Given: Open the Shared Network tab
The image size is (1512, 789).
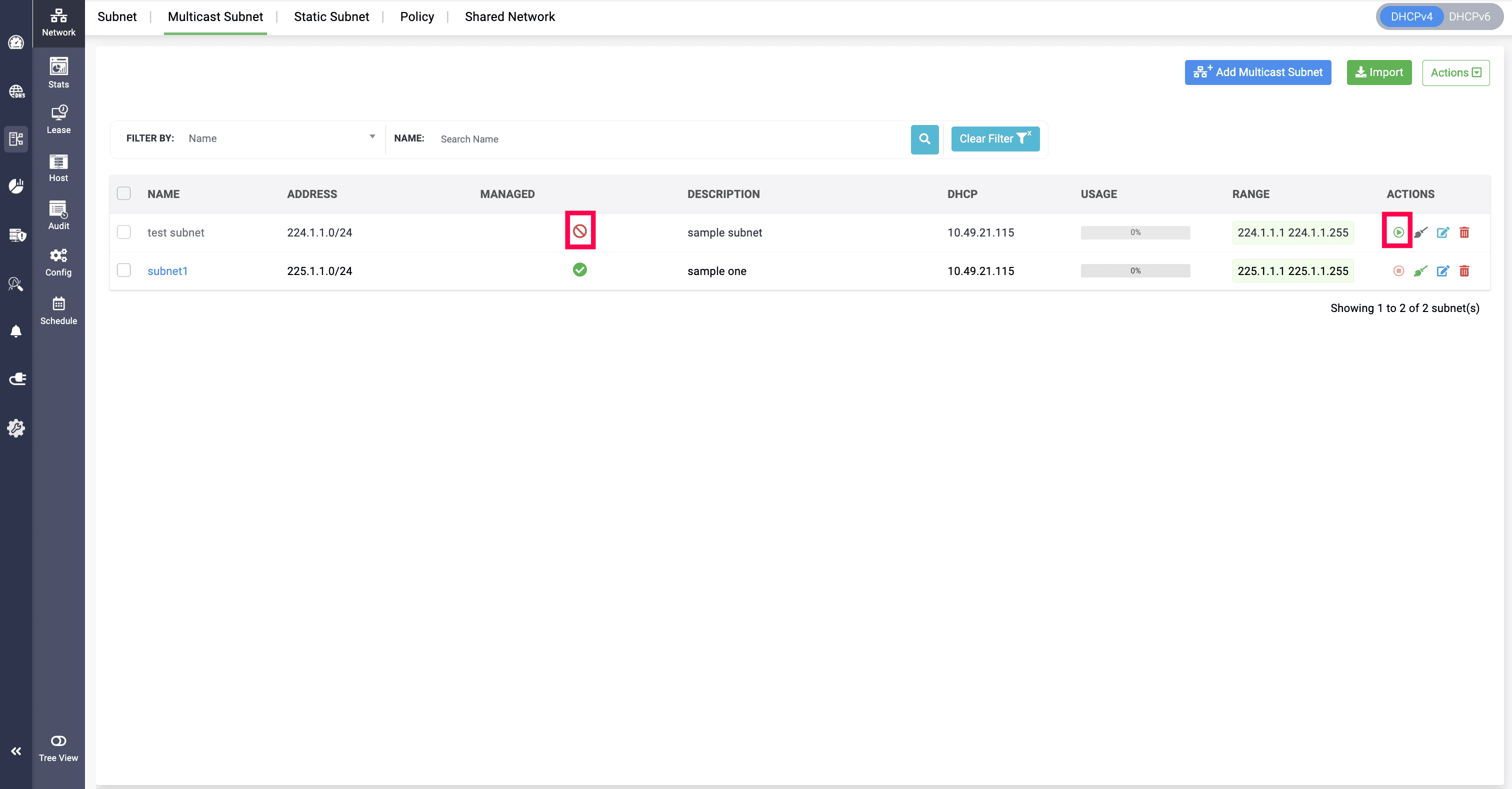Looking at the screenshot, I should (509, 16).
